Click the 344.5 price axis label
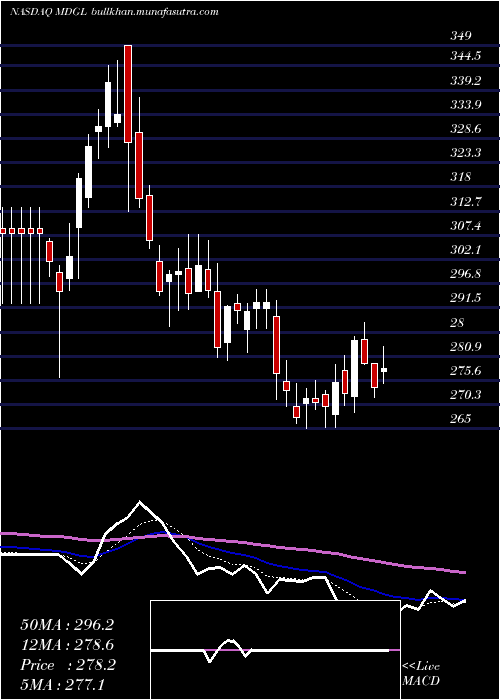The width and height of the screenshot is (500, 700). 466,56
